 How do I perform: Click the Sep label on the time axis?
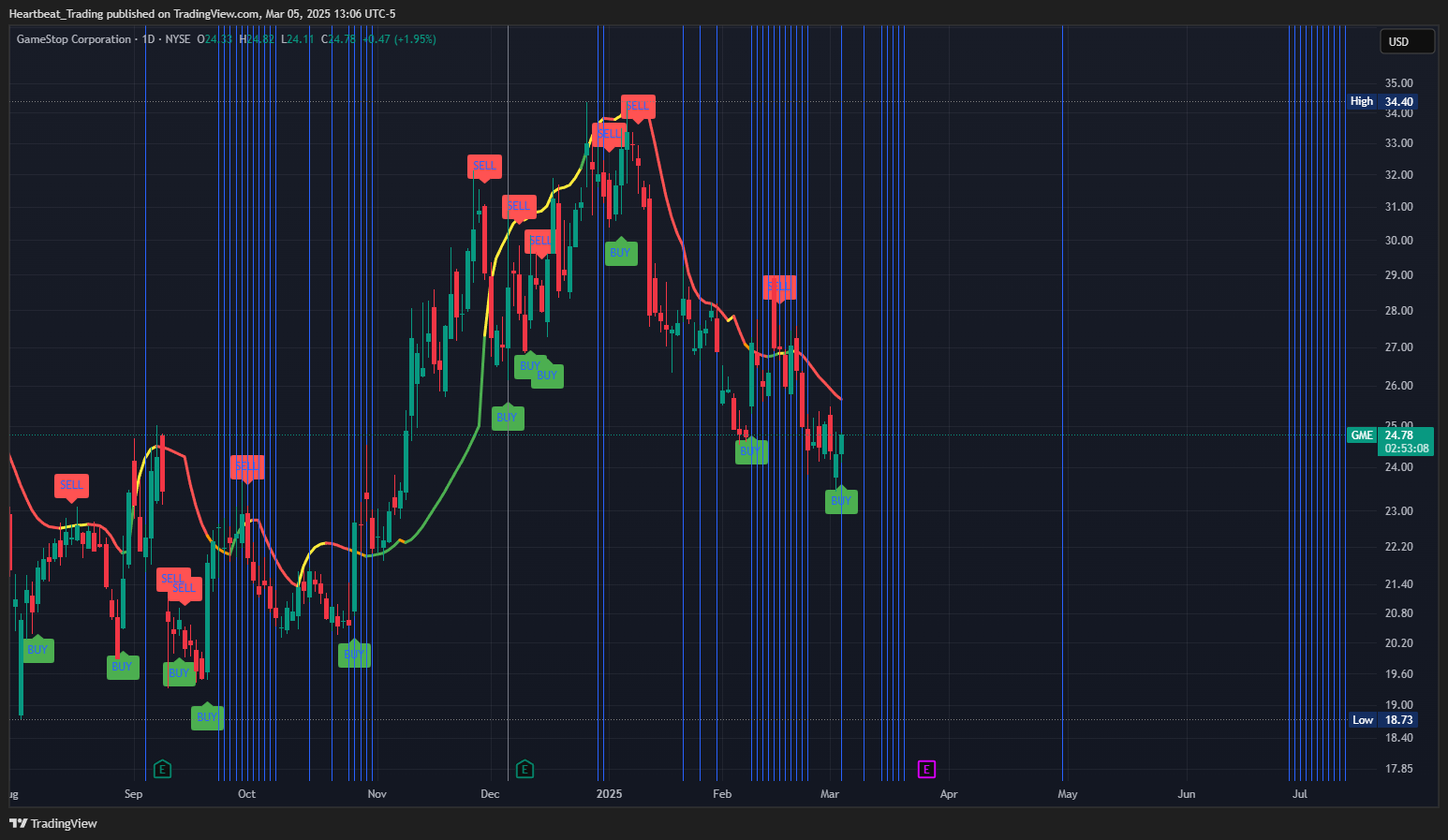[x=134, y=794]
